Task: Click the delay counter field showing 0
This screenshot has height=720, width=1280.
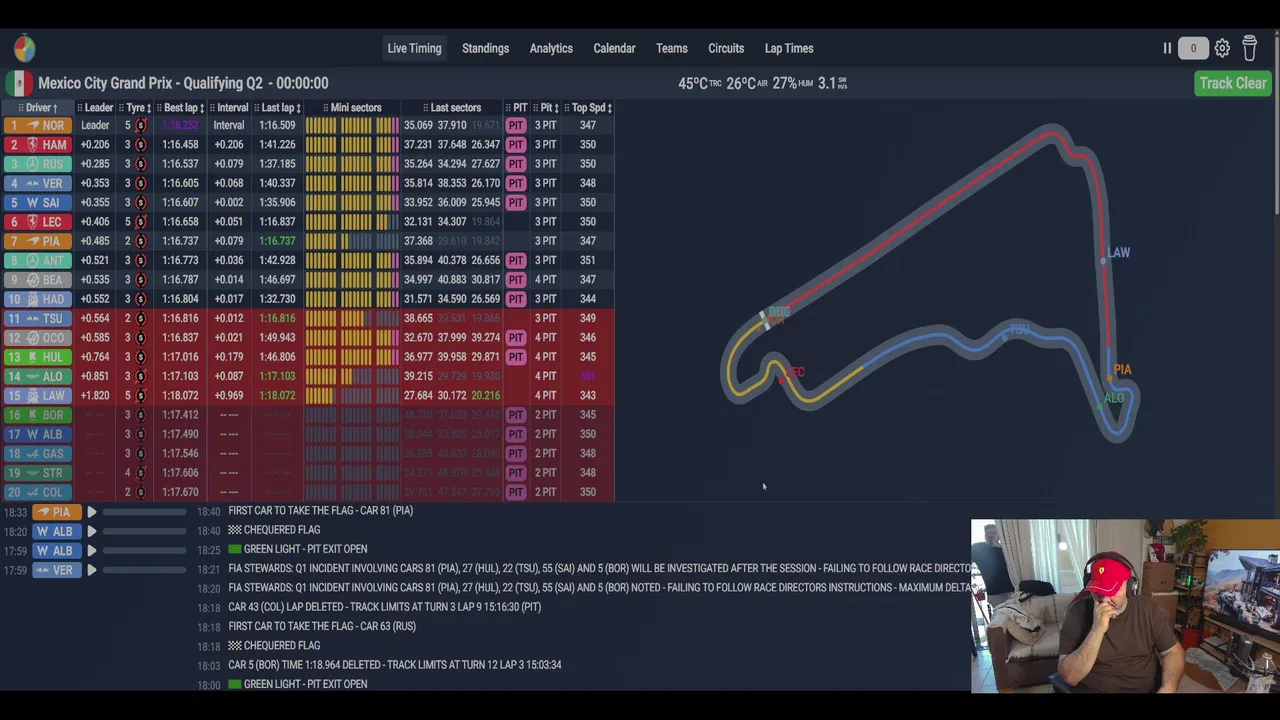Action: [1193, 48]
